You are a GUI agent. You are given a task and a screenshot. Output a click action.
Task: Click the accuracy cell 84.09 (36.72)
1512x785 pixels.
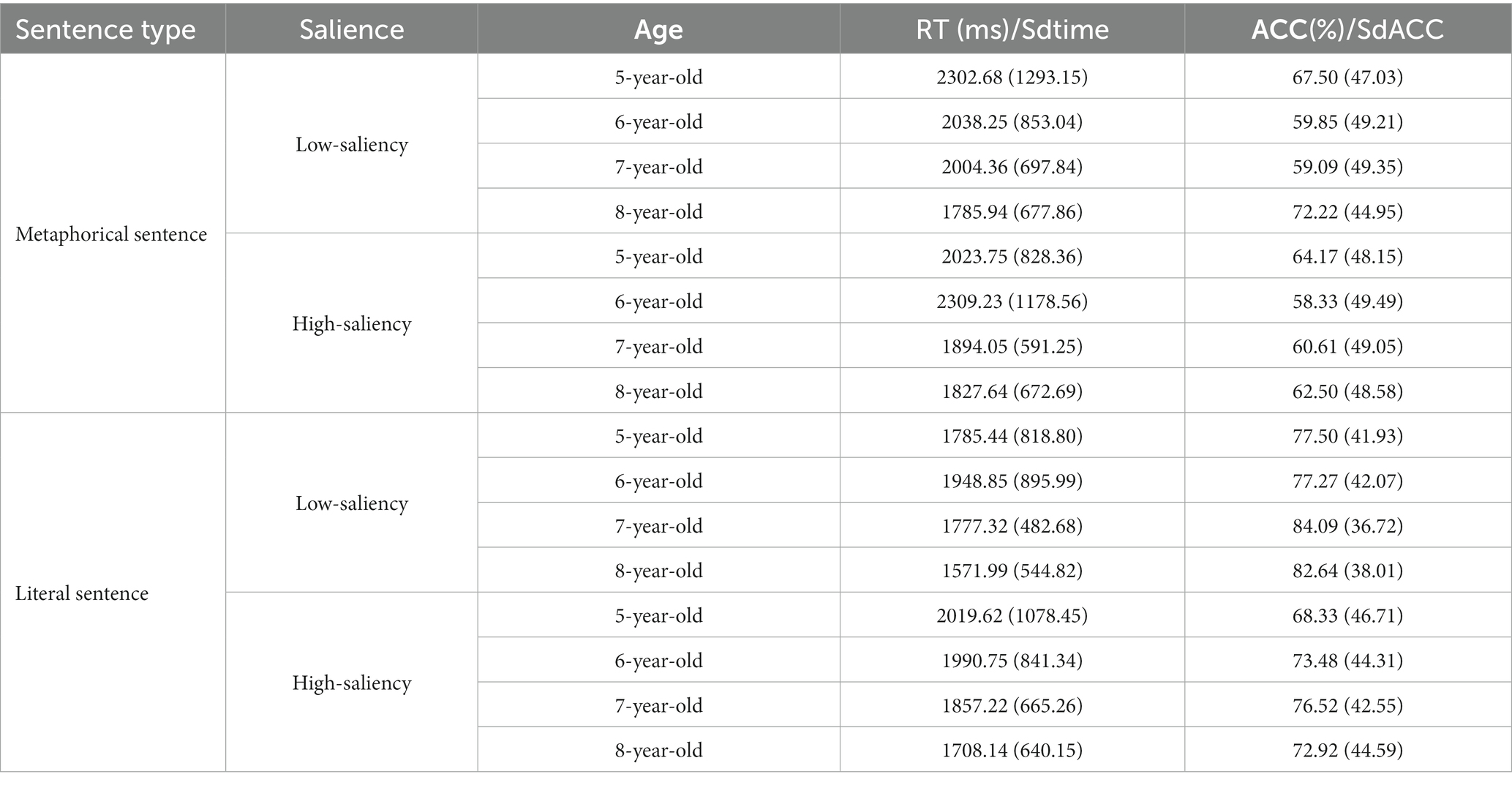(1347, 526)
